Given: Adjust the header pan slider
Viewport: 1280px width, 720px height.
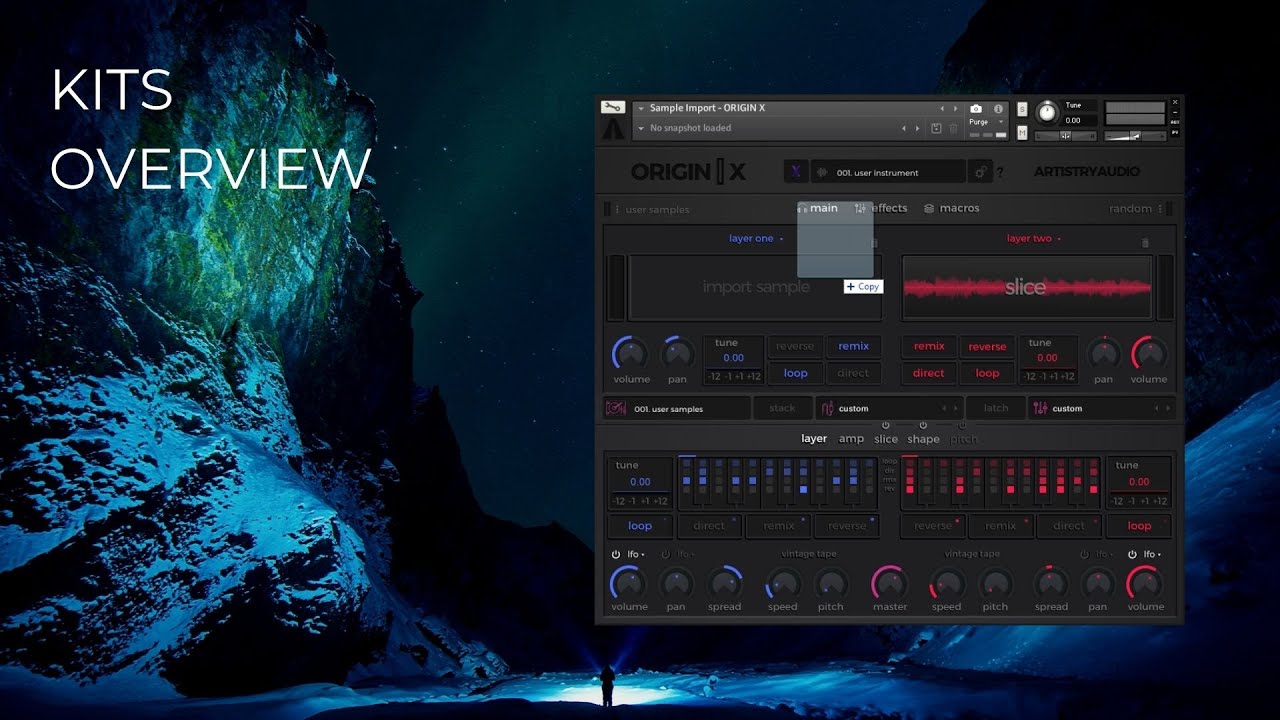Looking at the screenshot, I should (x=1065, y=136).
